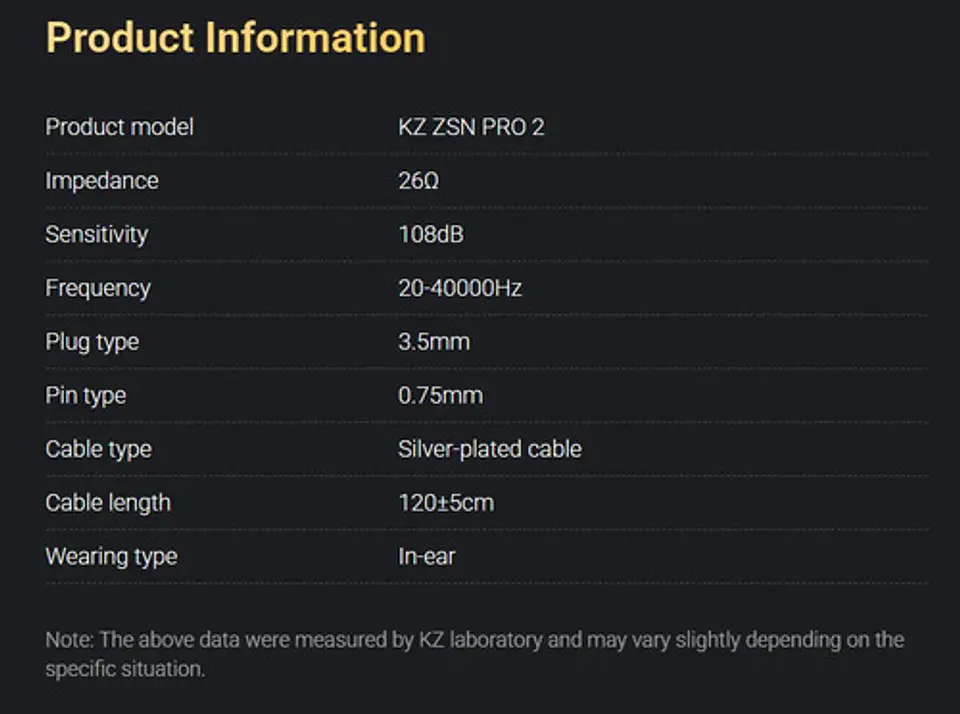Select the Impedance row label
This screenshot has height=714, width=960.
(x=102, y=181)
